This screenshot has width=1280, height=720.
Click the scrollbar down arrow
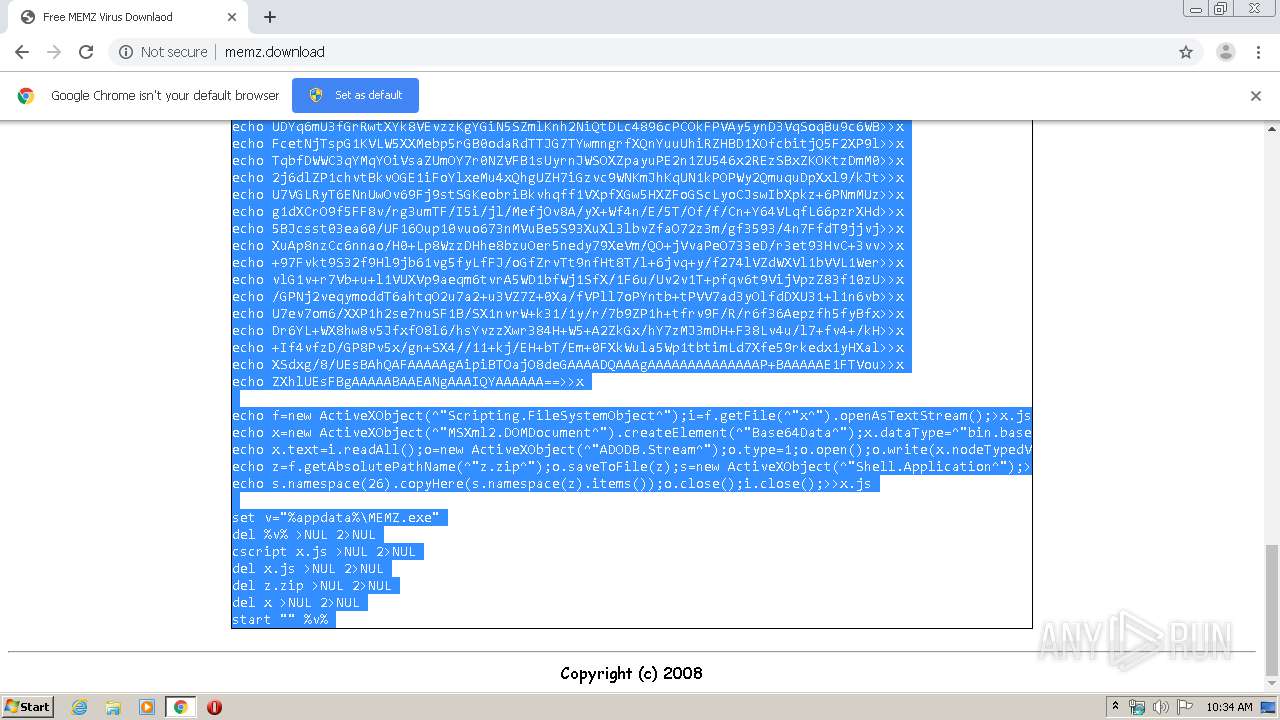pos(1272,685)
